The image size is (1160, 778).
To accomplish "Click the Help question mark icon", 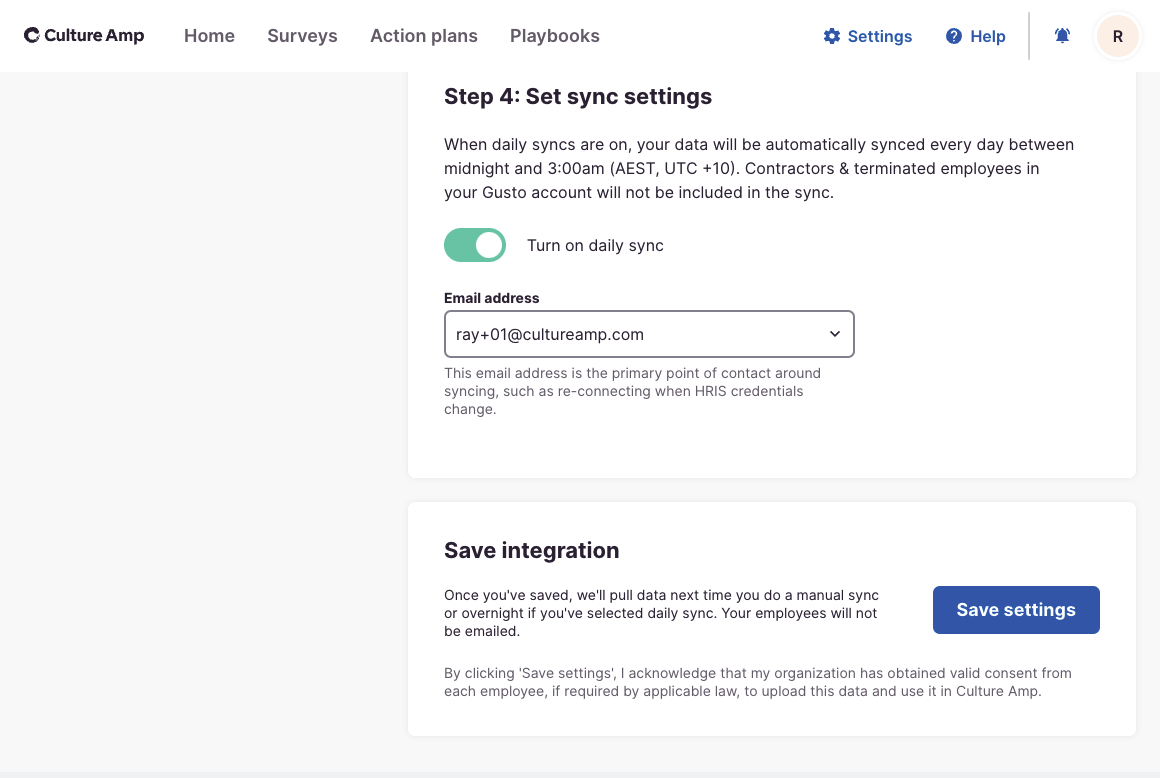I will [954, 36].
